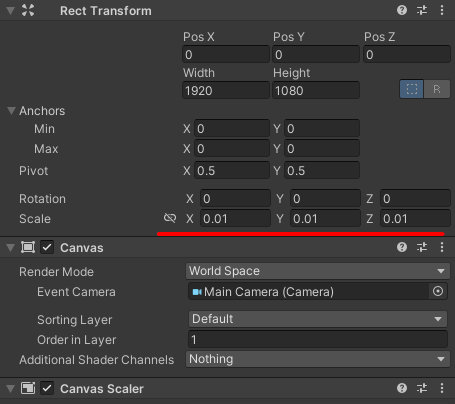
Task: Click Pivot X field showing 0.5
Action: pyautogui.click(x=232, y=171)
